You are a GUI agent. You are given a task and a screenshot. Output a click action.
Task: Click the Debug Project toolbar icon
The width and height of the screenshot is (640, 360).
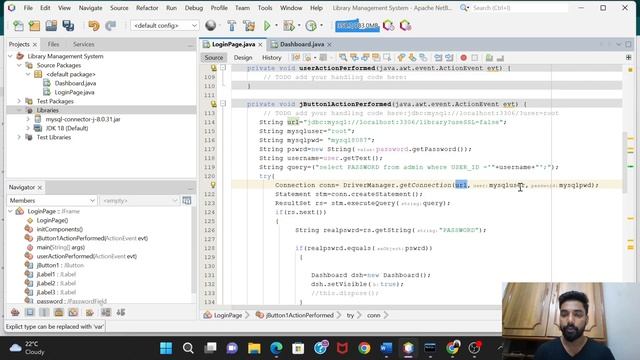(x=289, y=26)
